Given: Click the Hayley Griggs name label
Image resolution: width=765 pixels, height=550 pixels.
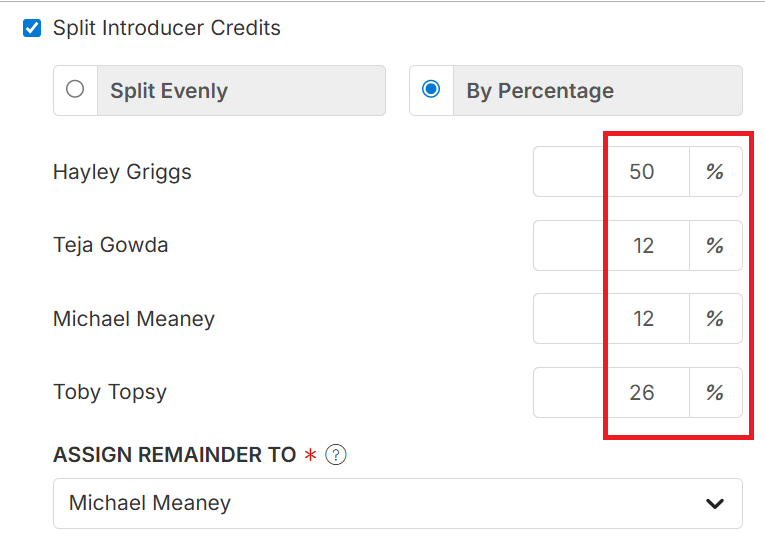Looking at the screenshot, I should point(122,172).
